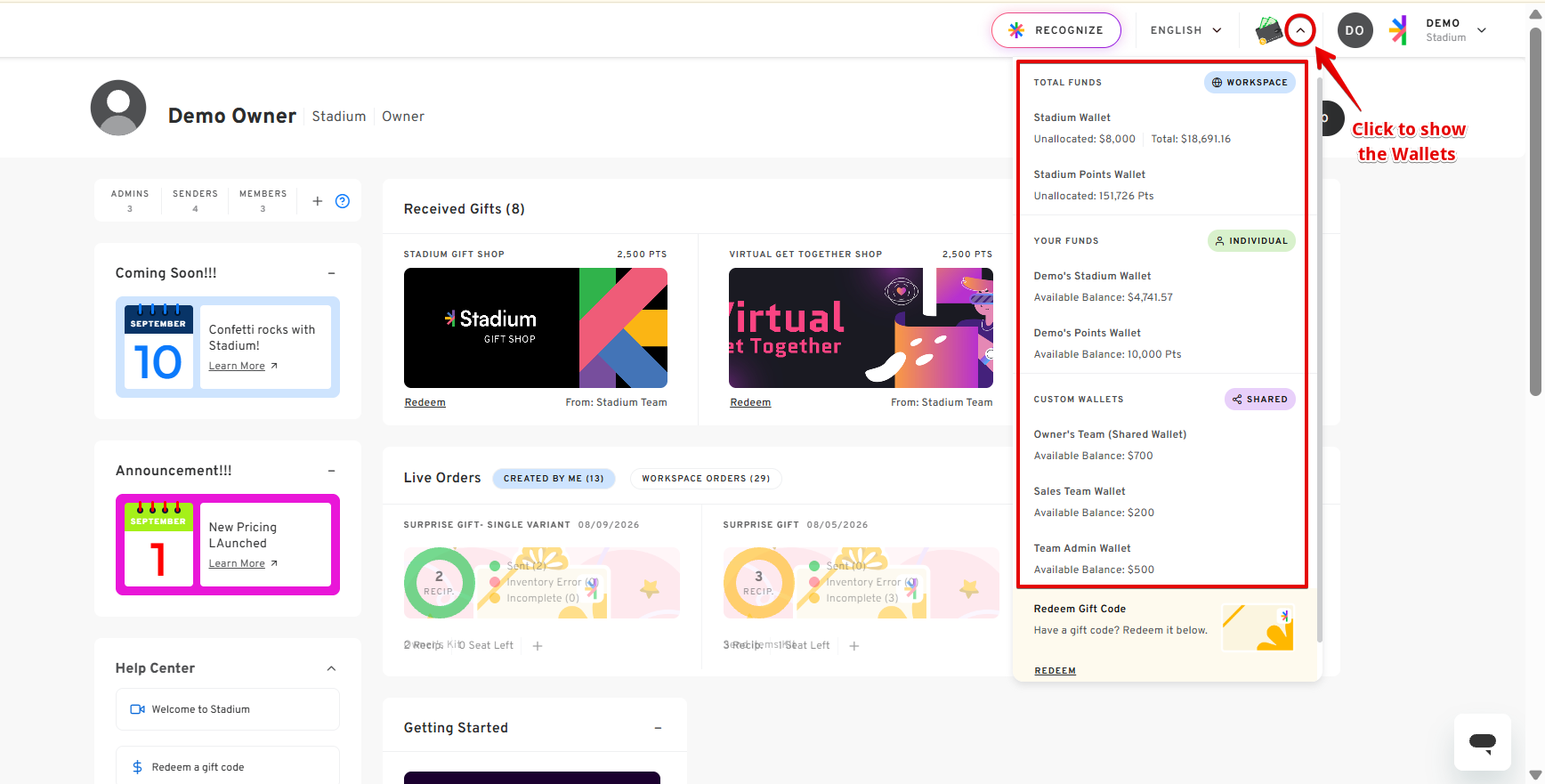Click the DO user avatar
The width and height of the screenshot is (1545, 784).
[1355, 30]
